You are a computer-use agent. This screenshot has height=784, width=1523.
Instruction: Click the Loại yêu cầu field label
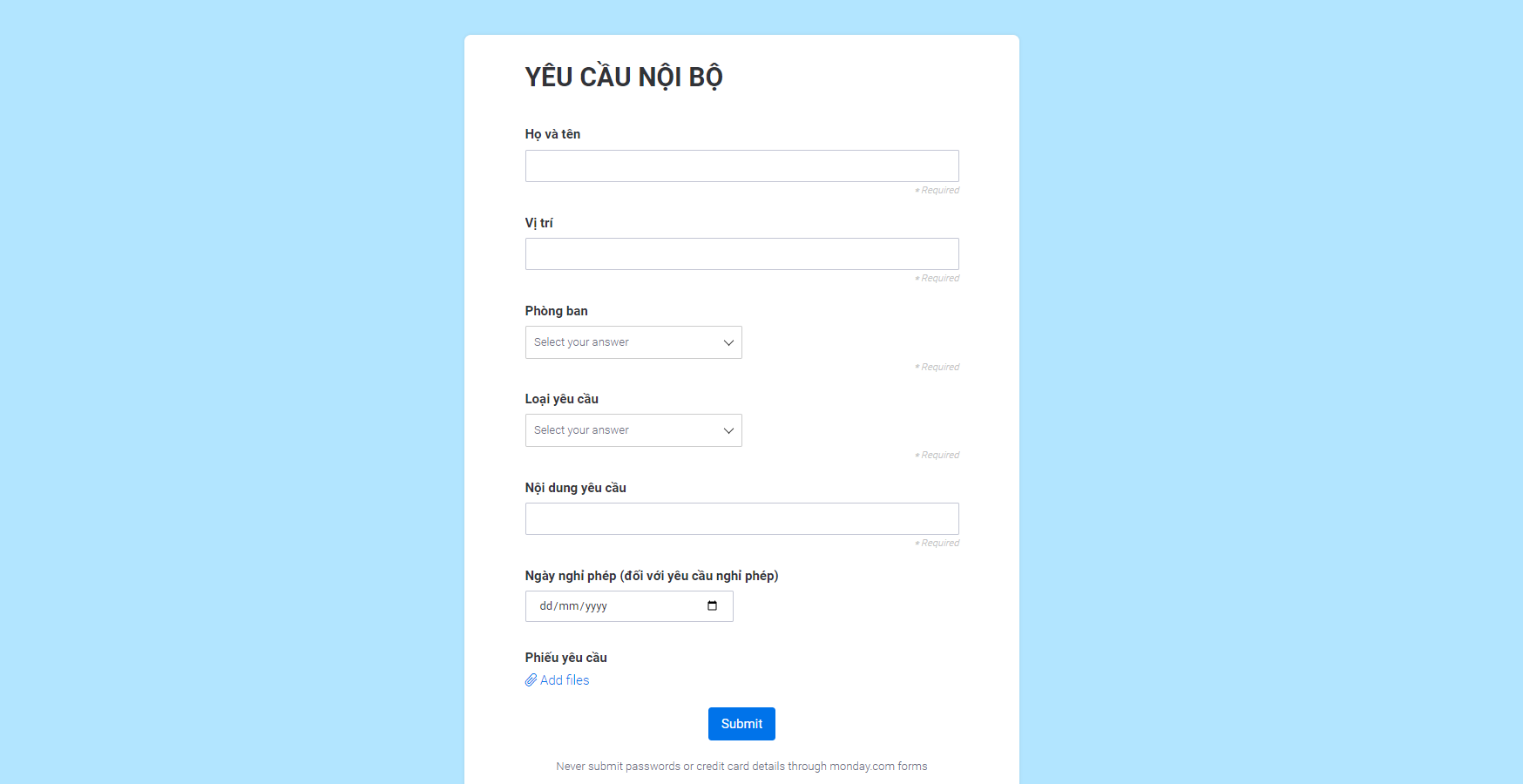click(x=561, y=399)
